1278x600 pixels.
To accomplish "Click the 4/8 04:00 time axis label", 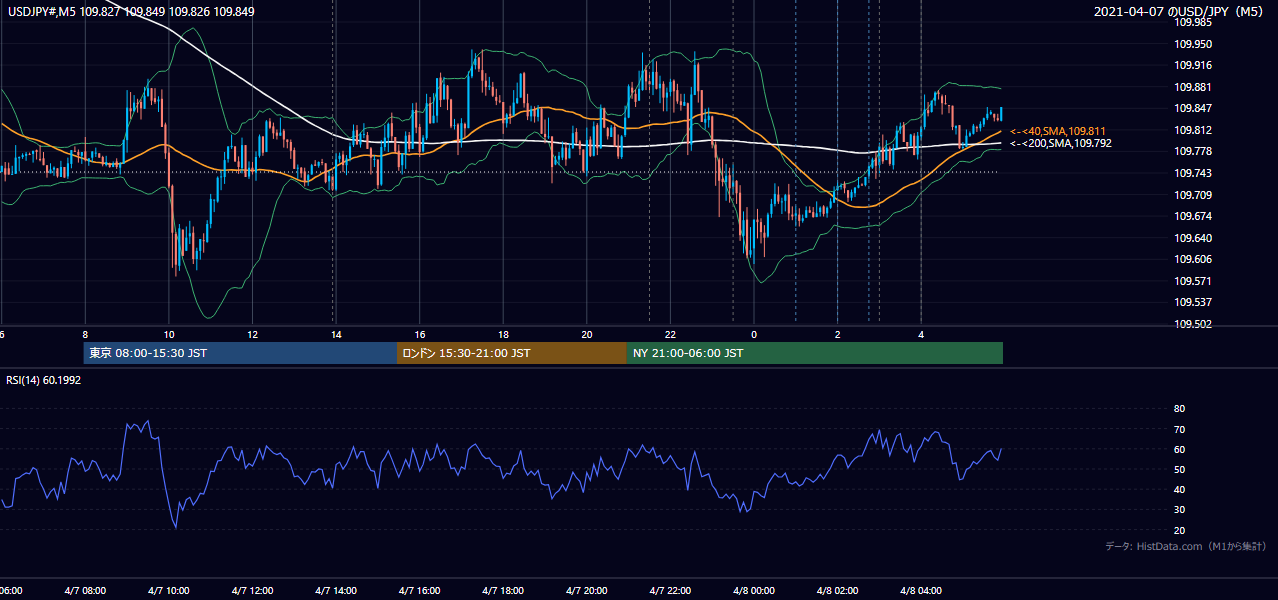I will (921, 591).
